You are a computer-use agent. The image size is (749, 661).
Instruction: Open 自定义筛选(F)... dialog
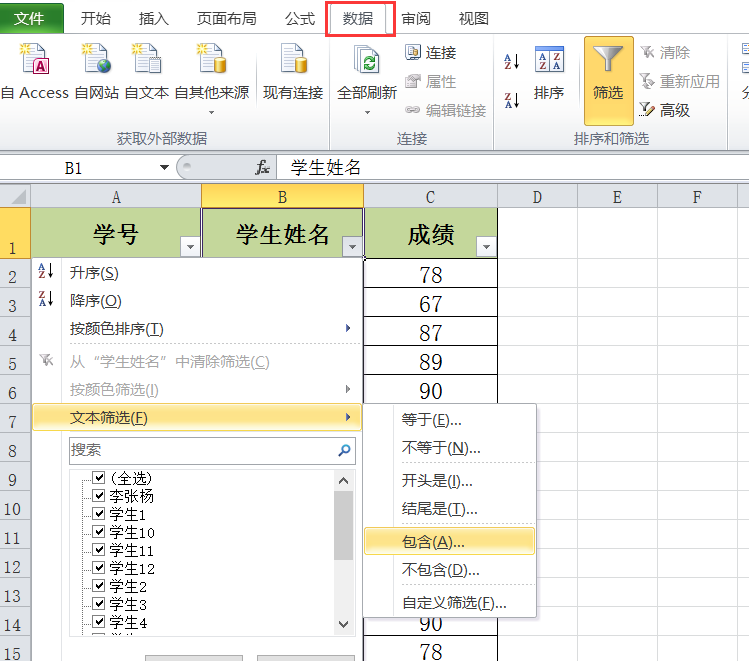pos(449,603)
